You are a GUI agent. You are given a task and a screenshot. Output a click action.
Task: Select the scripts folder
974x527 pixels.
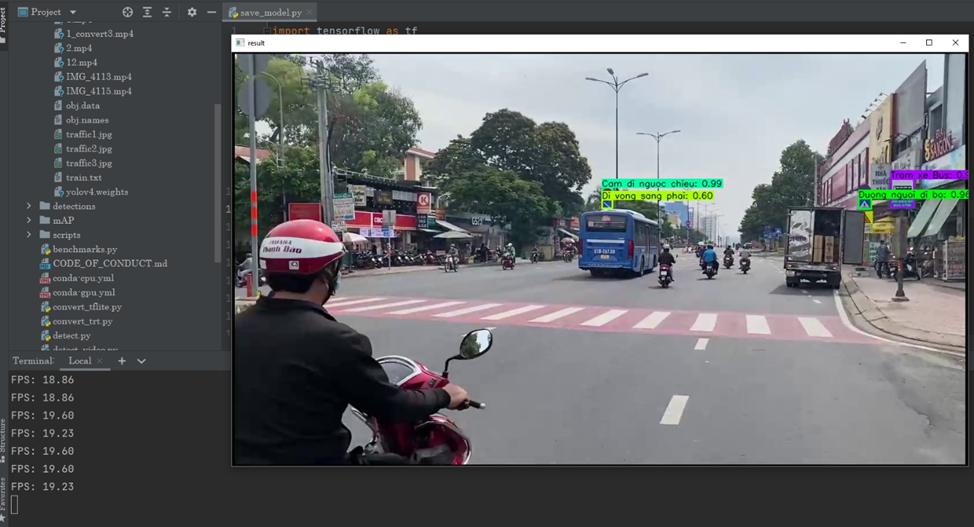(x=60, y=235)
